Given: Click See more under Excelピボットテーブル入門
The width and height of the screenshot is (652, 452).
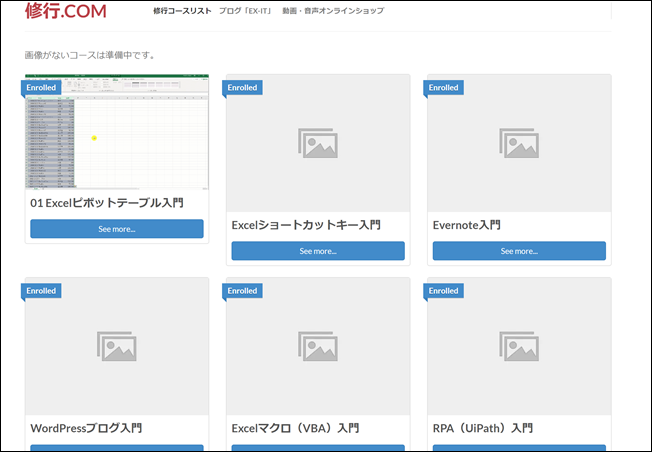Looking at the screenshot, I should pyautogui.click(x=117, y=229).
